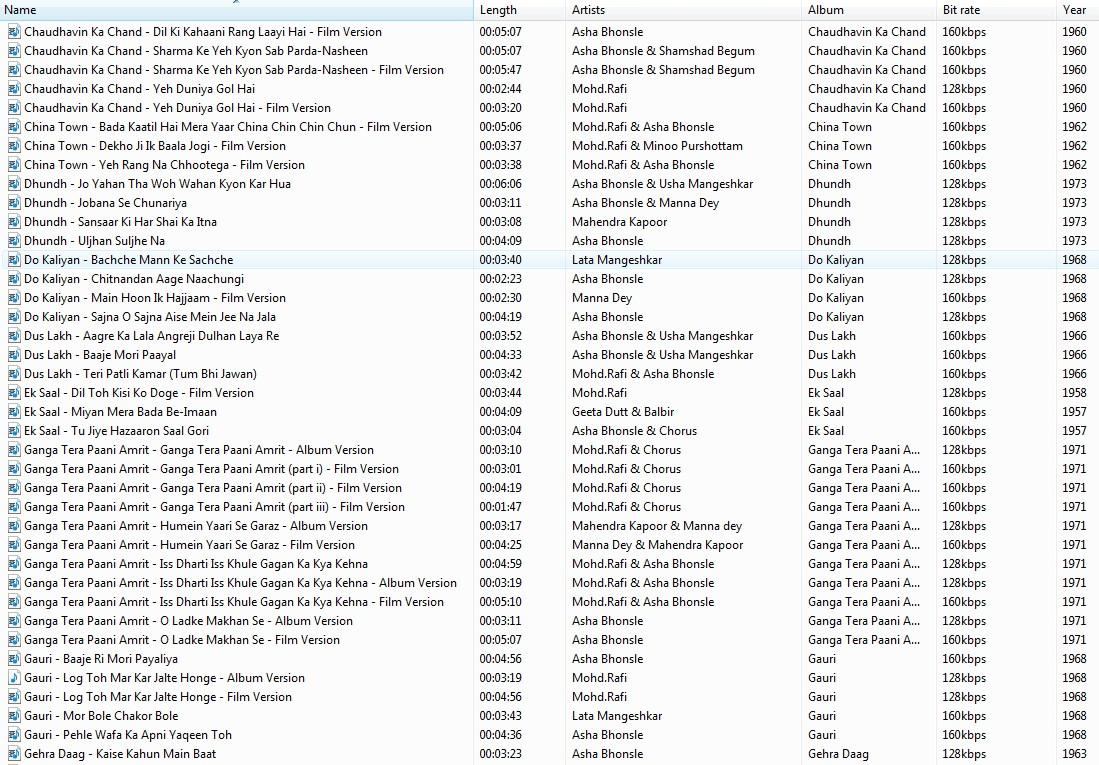Click the Length column header
1099x765 pixels.
point(519,10)
